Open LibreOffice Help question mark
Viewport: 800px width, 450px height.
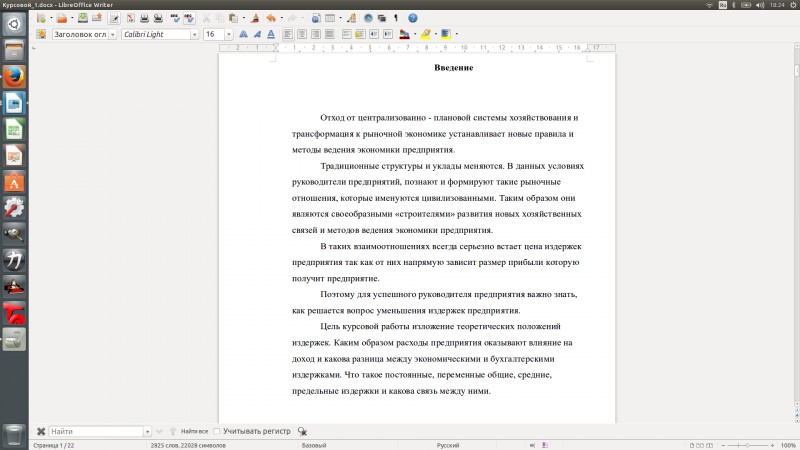point(413,18)
